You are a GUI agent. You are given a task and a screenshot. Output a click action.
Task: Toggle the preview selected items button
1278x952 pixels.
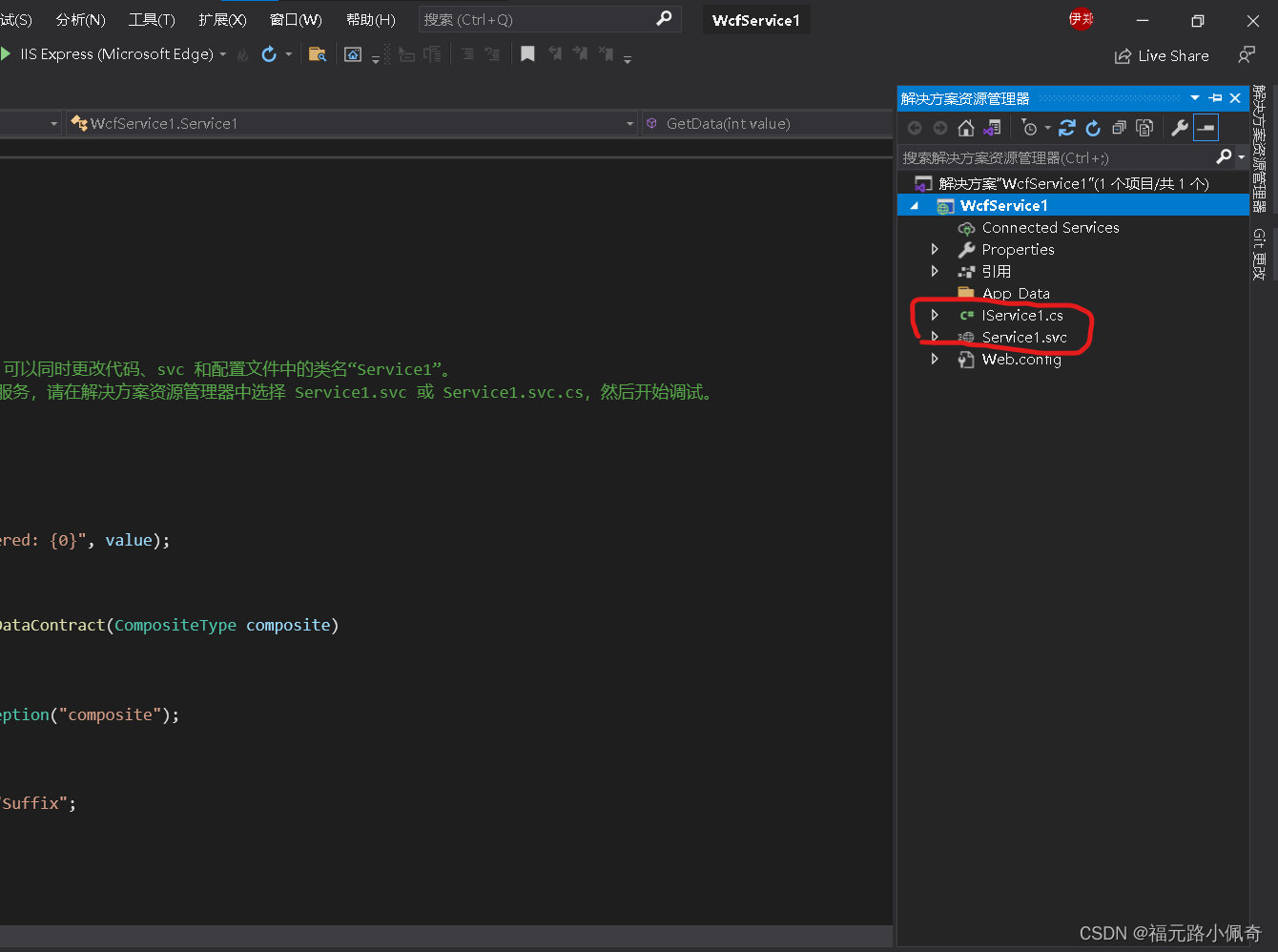pyautogui.click(x=1206, y=128)
